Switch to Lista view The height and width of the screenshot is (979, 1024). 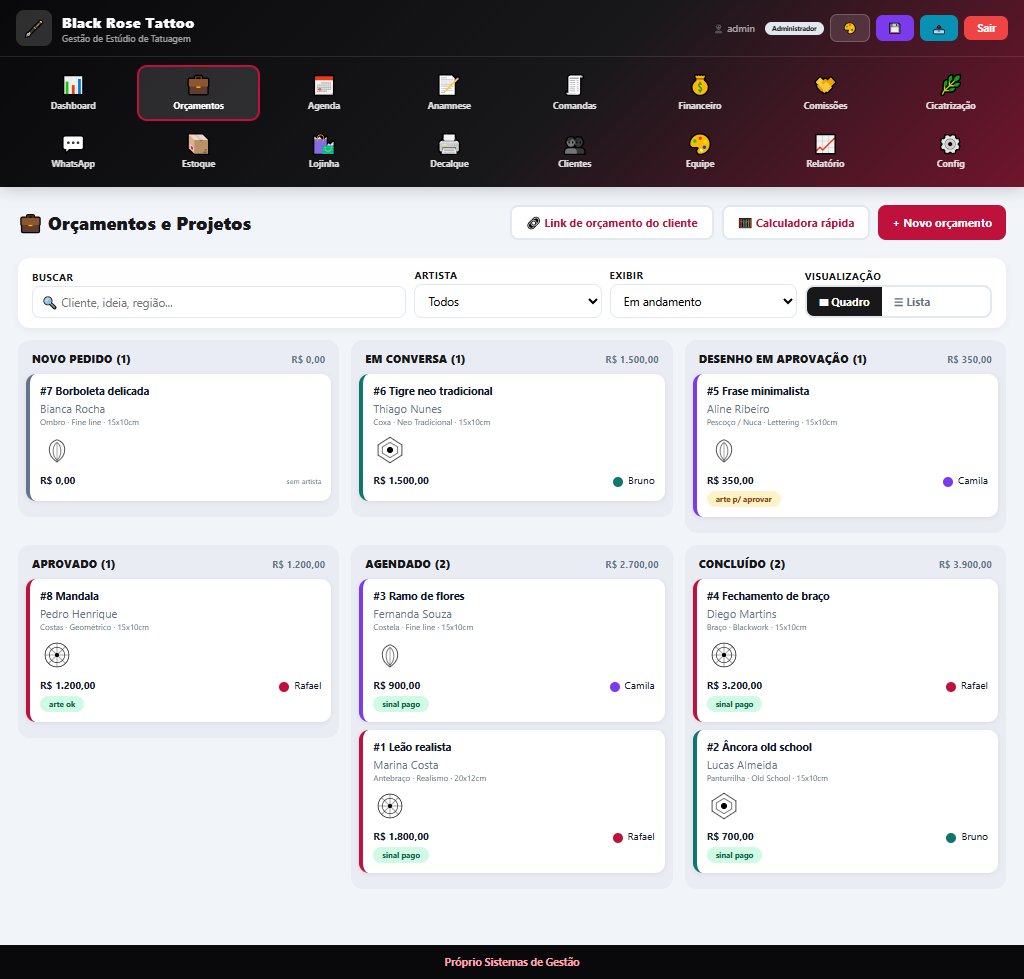(x=912, y=302)
